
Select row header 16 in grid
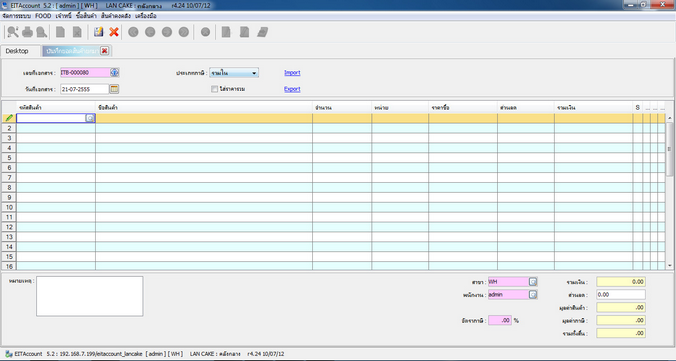9,266
